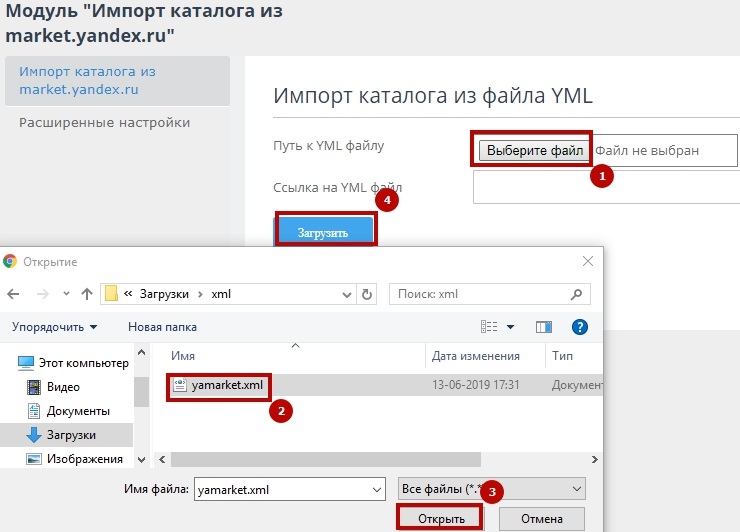Screen dimensions: 740x532
Task: Select Изображения folder in navigation tree
Action: 84,458
